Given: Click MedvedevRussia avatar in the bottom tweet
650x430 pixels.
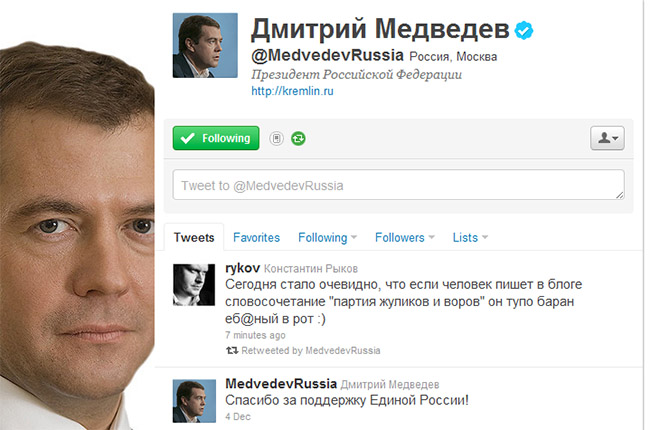Looking at the screenshot, I should pos(194,401).
